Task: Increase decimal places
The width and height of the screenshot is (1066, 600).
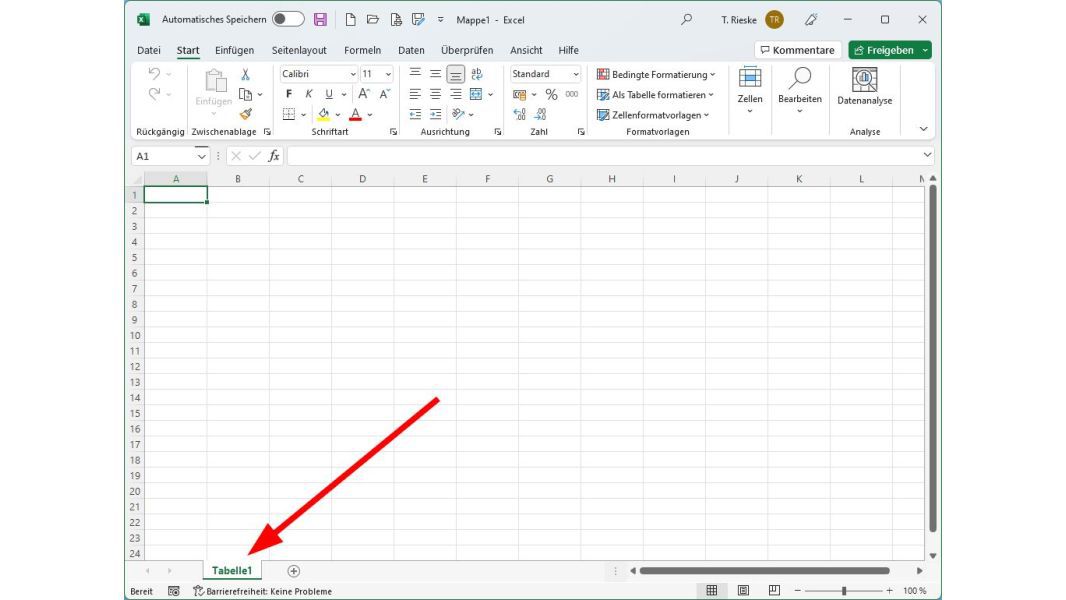Action: pos(520,114)
